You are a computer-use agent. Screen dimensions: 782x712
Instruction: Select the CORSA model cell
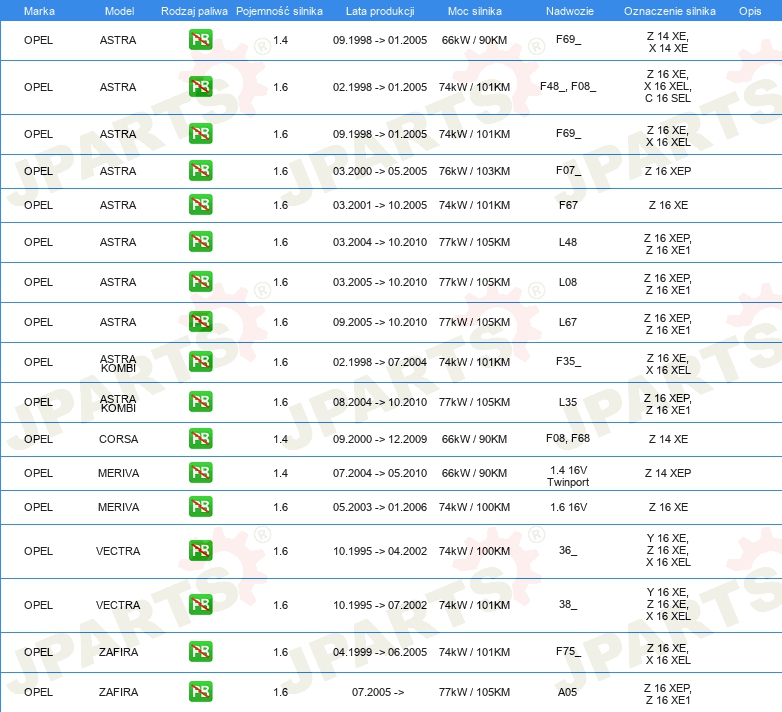click(118, 439)
